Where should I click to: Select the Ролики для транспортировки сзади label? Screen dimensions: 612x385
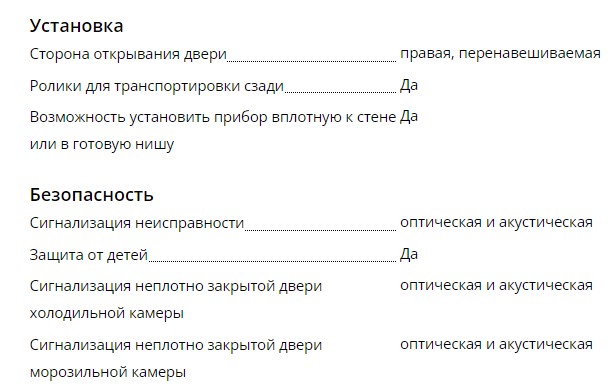coord(157,86)
